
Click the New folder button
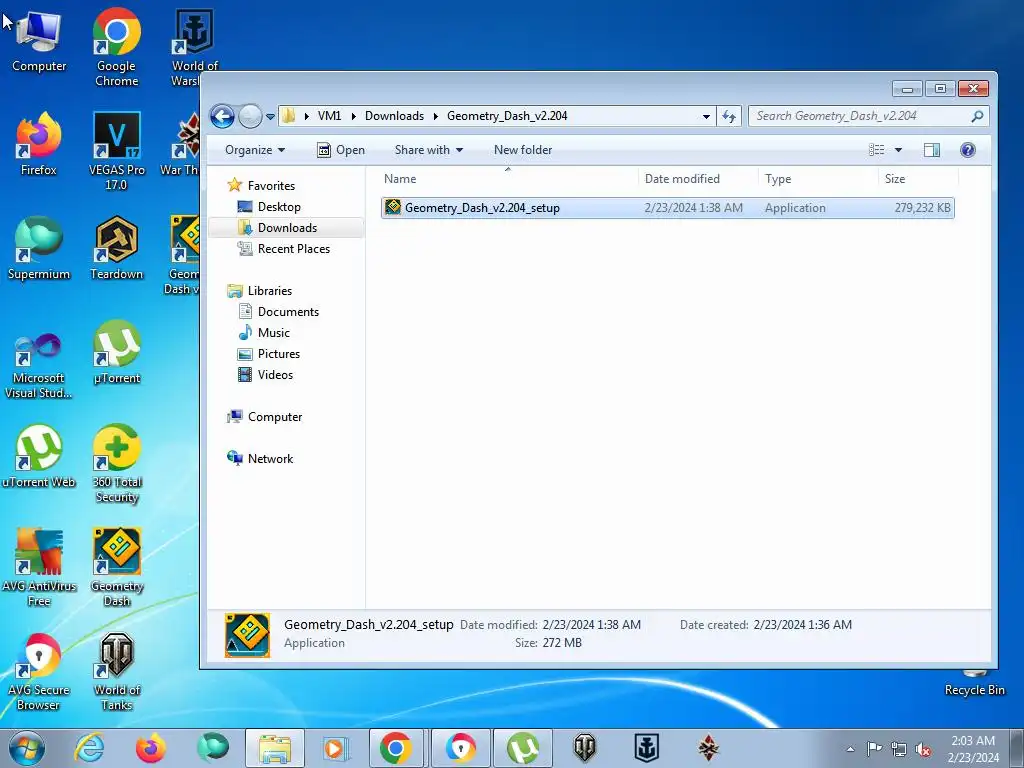522,150
